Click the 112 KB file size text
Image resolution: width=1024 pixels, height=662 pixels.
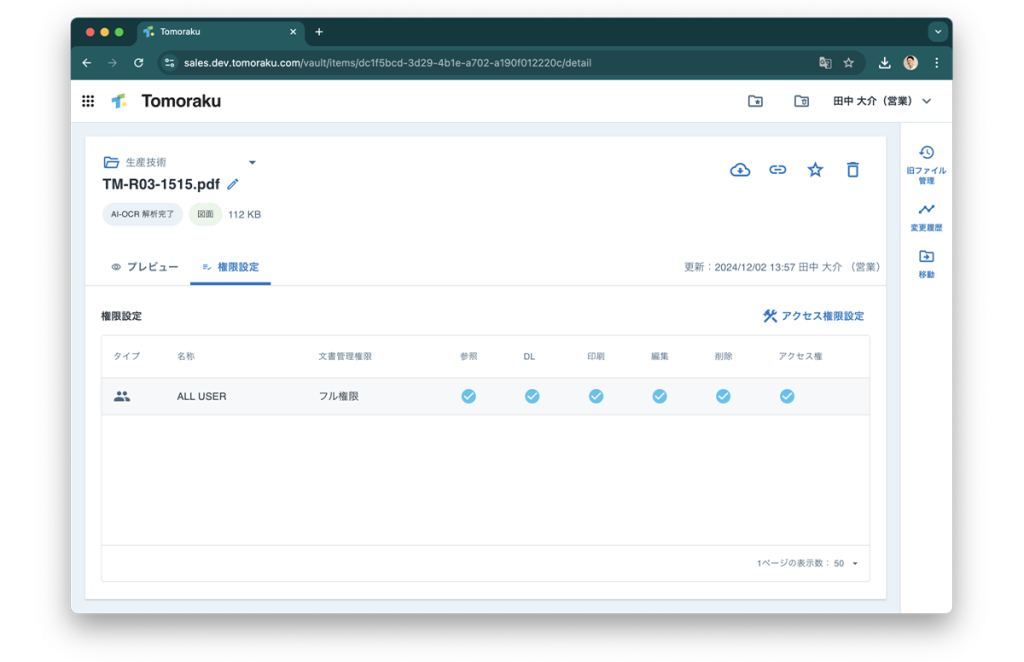244,214
